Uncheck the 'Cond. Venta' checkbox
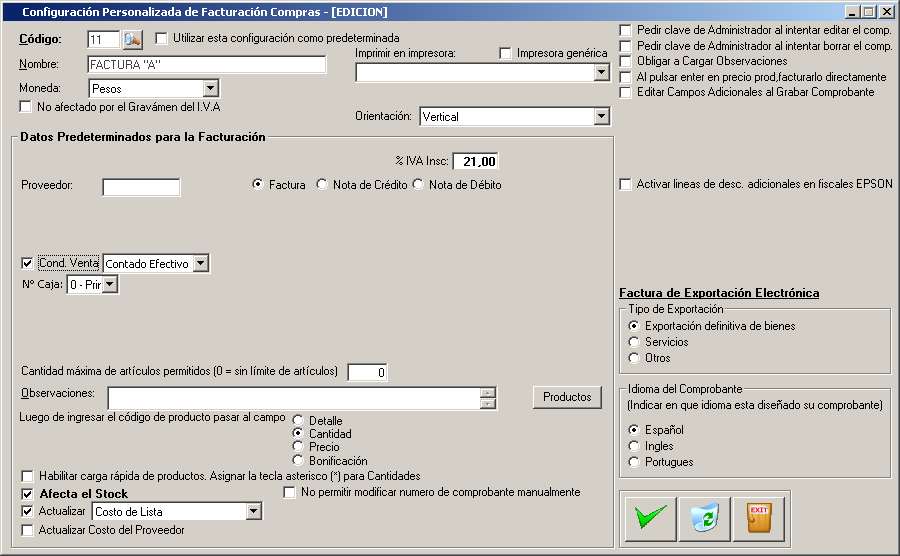900x556 pixels. [x=27, y=263]
